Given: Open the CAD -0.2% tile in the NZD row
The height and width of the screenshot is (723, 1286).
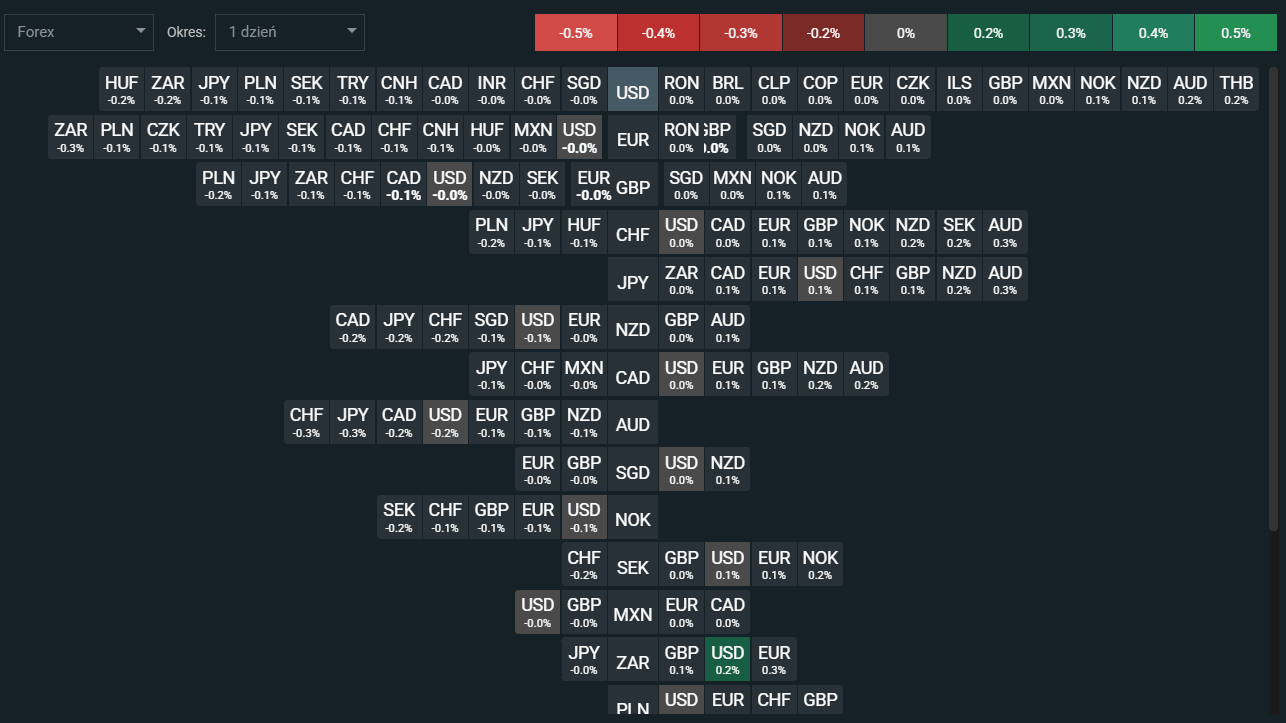Looking at the screenshot, I should [x=352, y=327].
